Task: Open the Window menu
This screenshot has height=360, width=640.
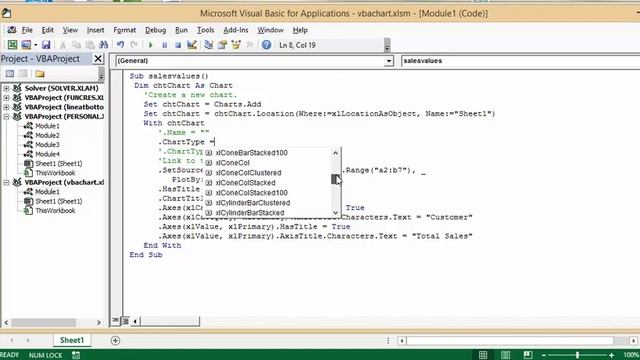Action: (x=270, y=30)
